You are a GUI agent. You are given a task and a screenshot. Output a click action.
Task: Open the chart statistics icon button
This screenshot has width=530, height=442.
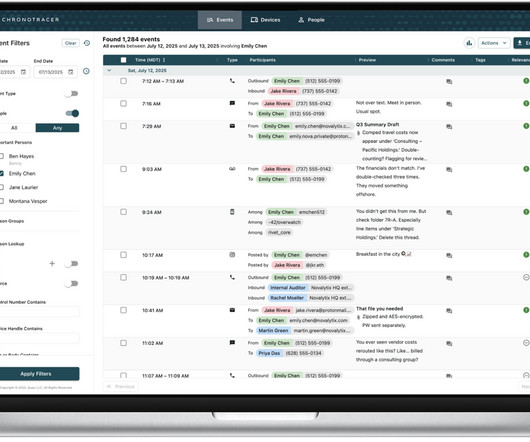(x=469, y=43)
